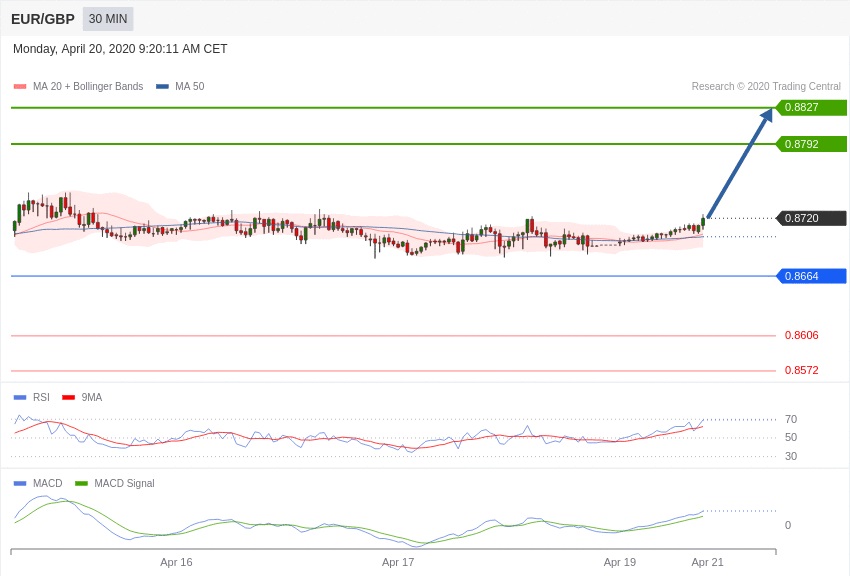This screenshot has width=850, height=576.
Task: Toggle the MACD Signal legend entry
Action: tap(115, 483)
